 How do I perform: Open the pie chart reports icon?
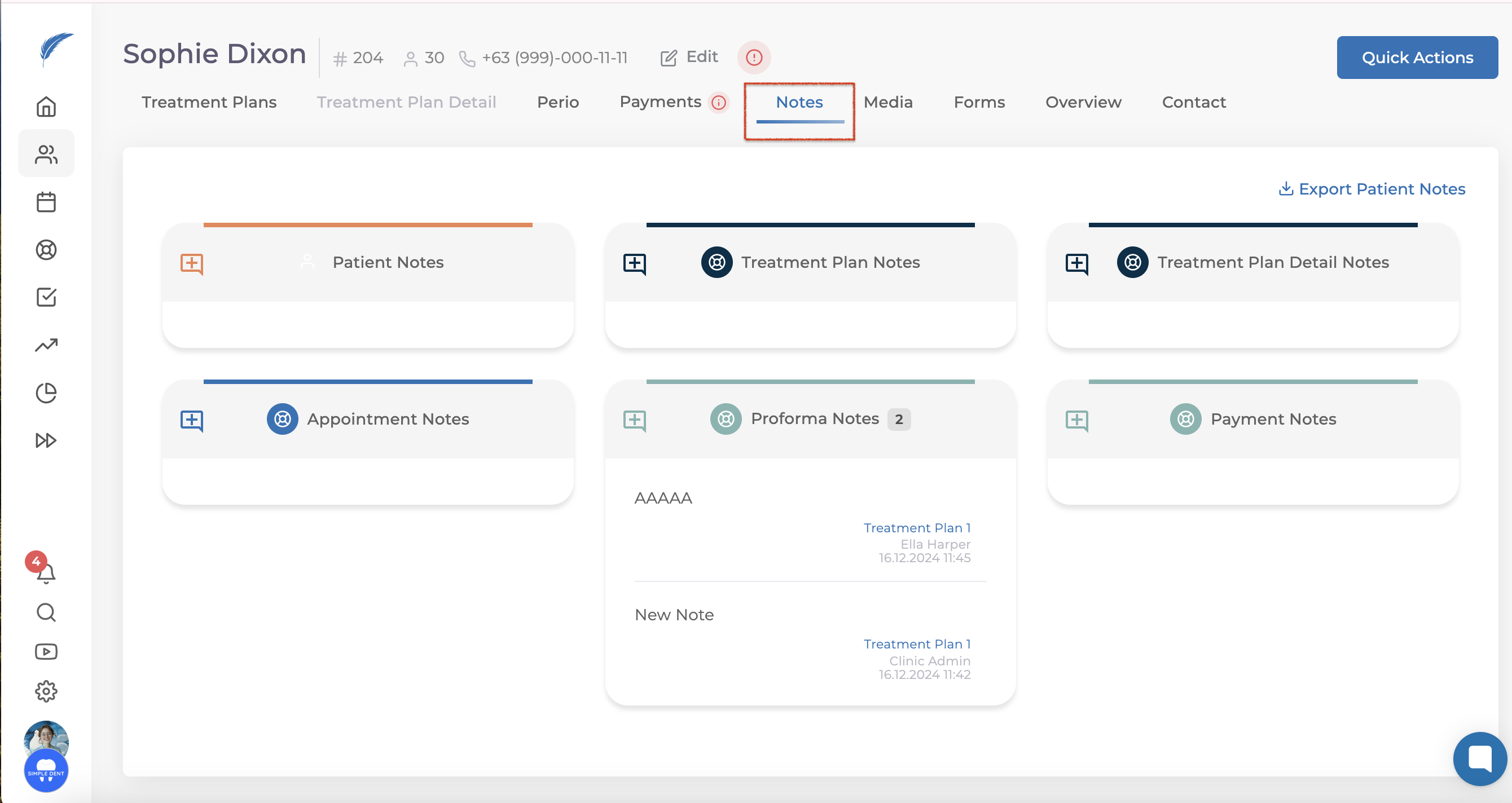pos(46,392)
